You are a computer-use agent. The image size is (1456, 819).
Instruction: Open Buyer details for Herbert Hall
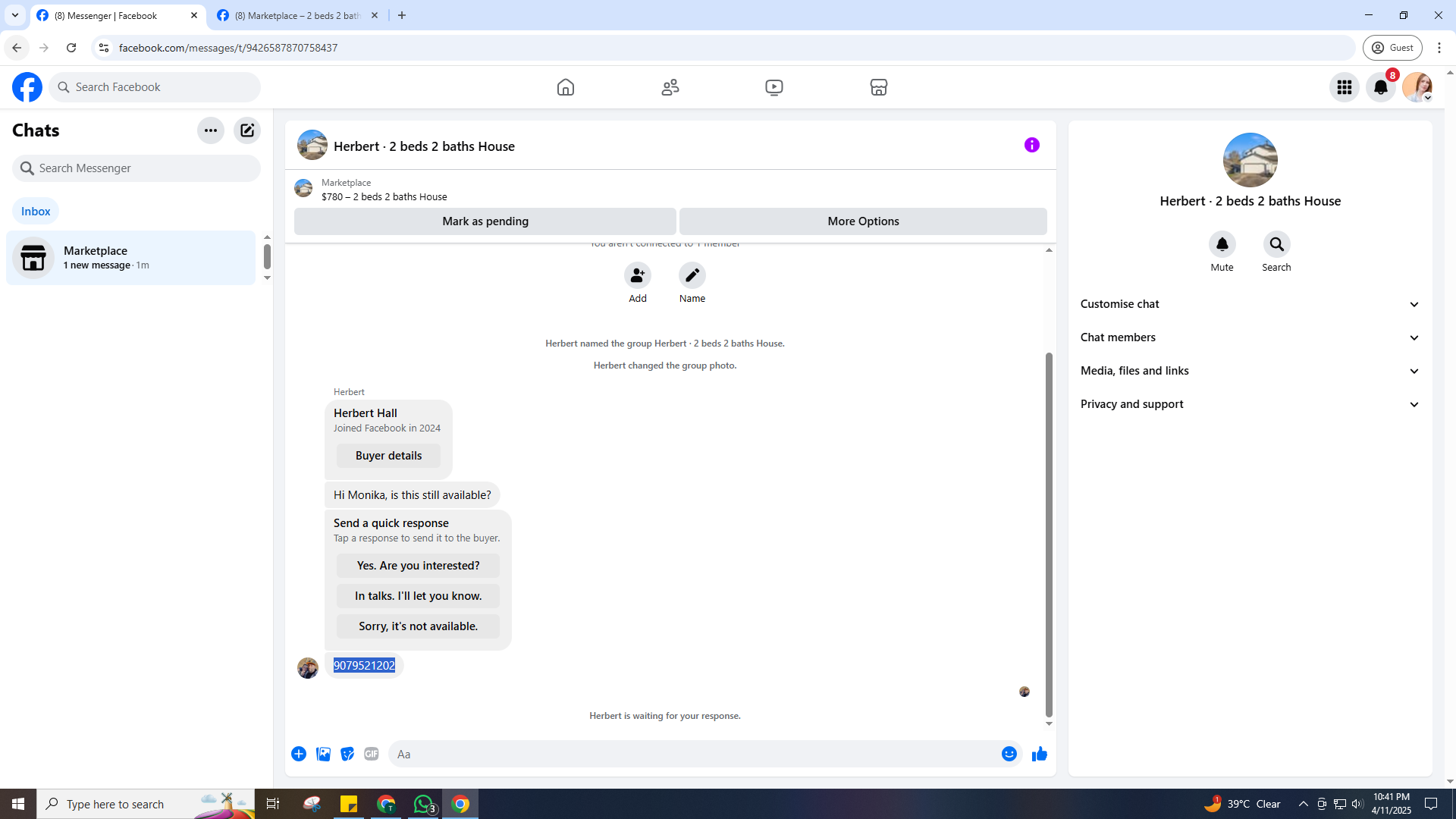click(388, 456)
